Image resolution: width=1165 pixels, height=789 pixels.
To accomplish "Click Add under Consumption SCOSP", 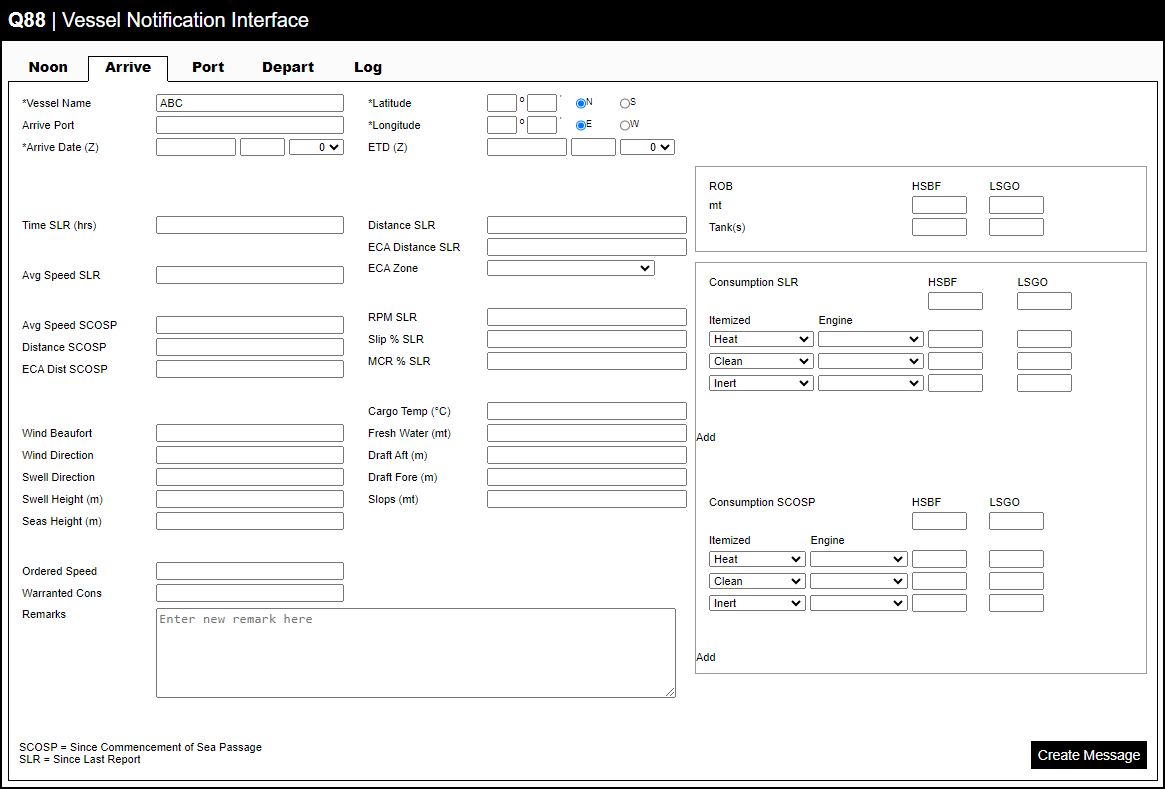I will 706,657.
